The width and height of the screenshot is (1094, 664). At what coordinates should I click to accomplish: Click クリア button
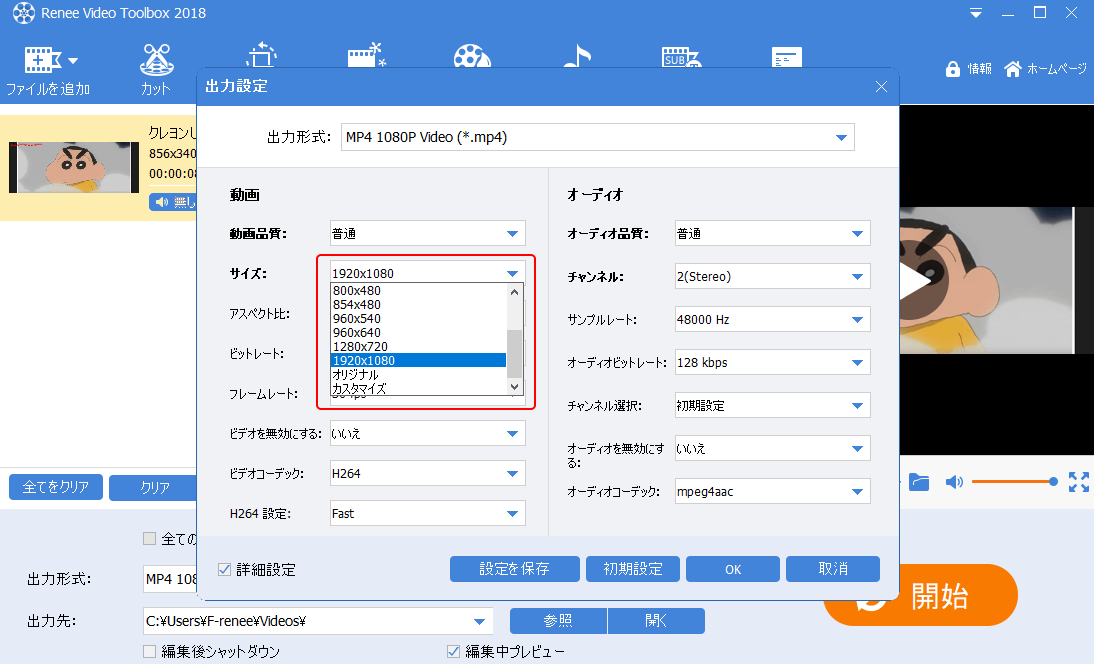coord(155,487)
